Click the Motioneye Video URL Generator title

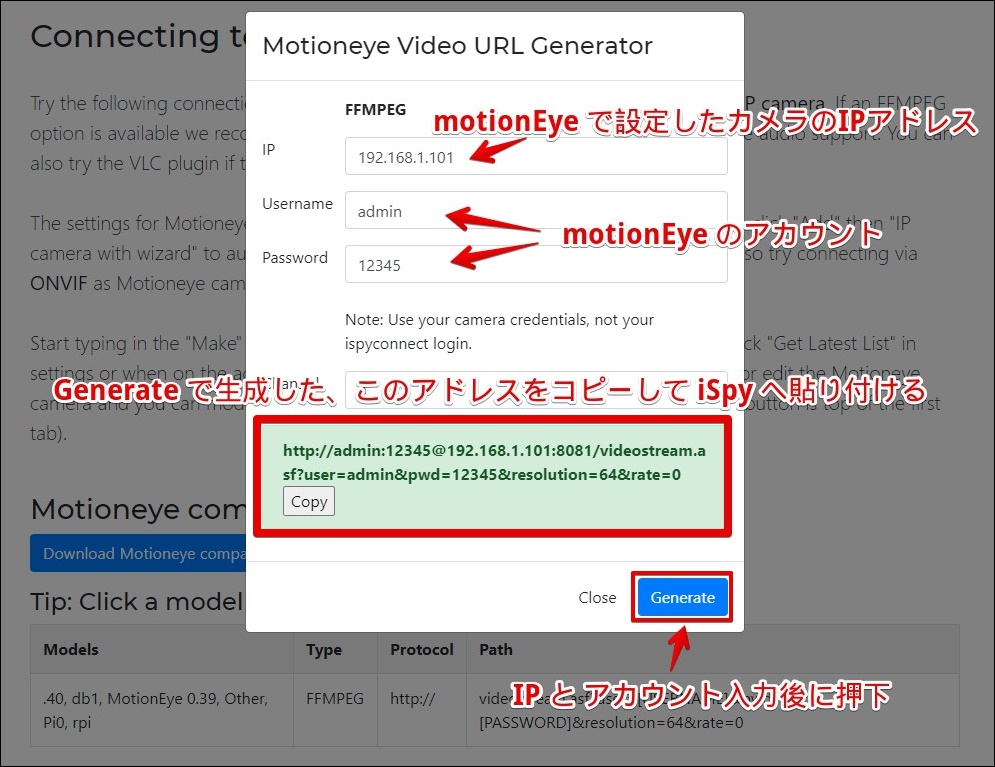tap(457, 46)
